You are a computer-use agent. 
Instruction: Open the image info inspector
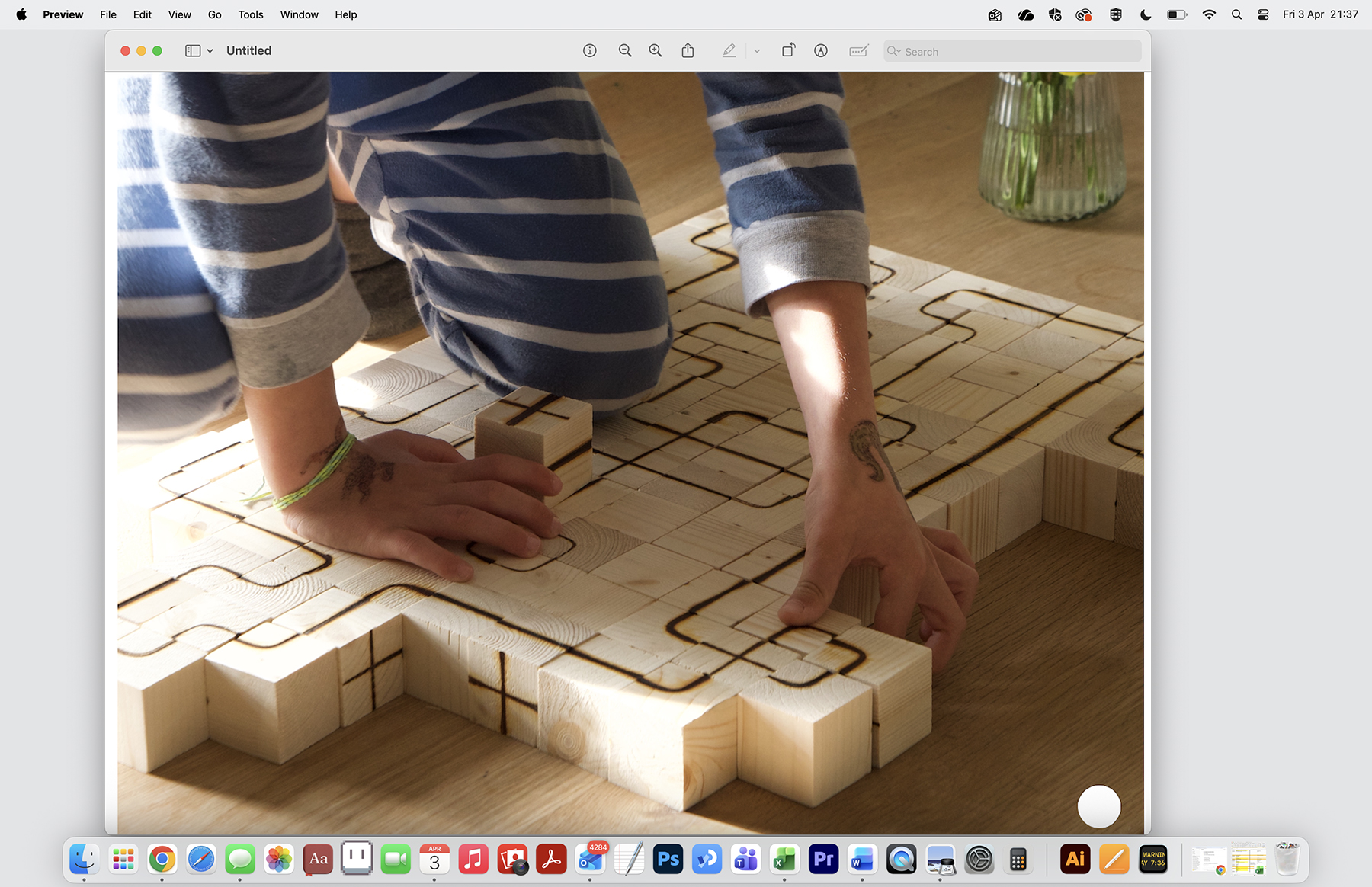coord(589,51)
